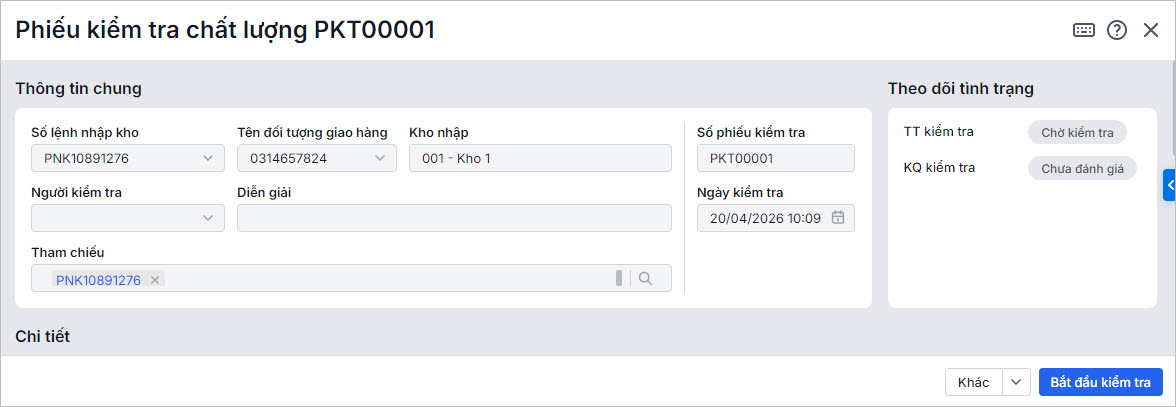
Task: Click Bắt đầu kiểm tra button
Action: 1100,382
